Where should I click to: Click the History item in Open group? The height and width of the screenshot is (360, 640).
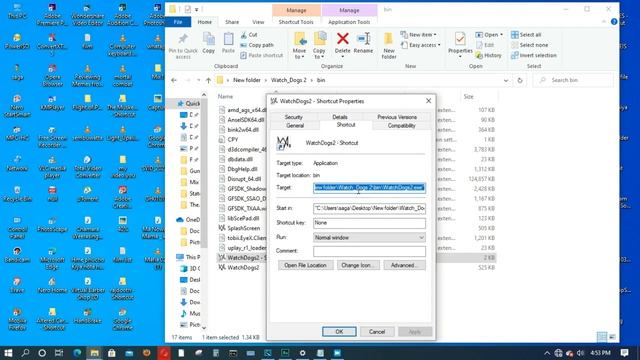pos(489,56)
